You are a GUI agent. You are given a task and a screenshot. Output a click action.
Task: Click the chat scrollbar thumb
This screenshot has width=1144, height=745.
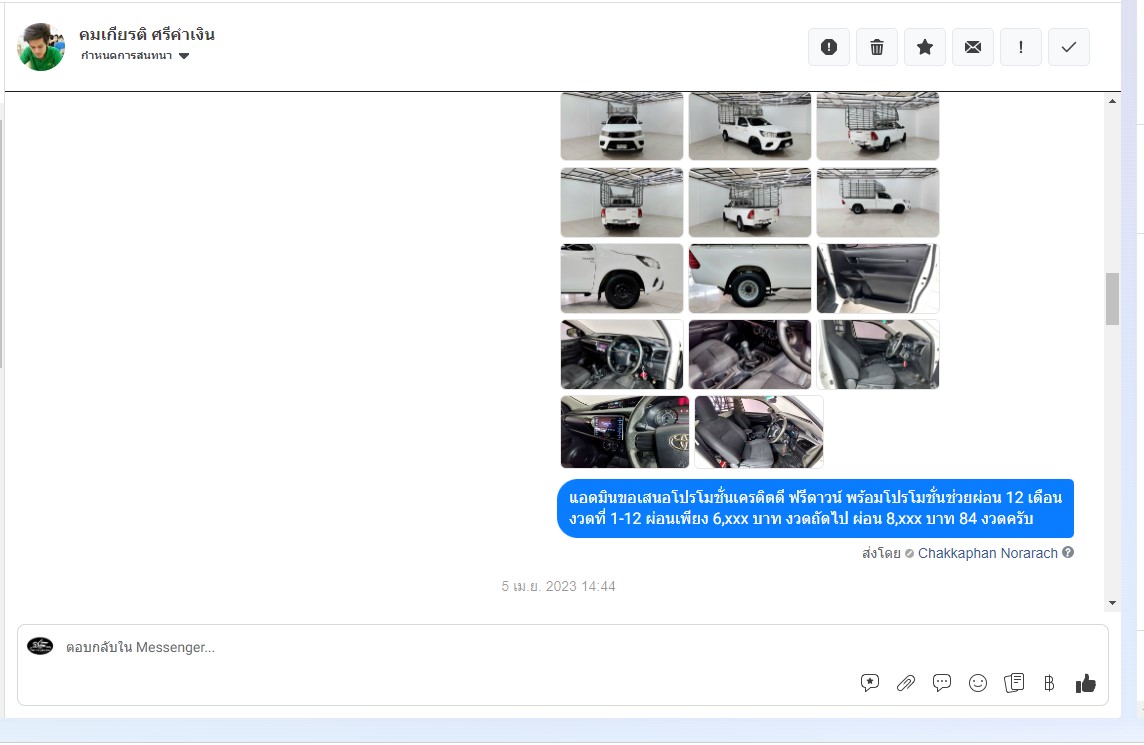point(1112,299)
